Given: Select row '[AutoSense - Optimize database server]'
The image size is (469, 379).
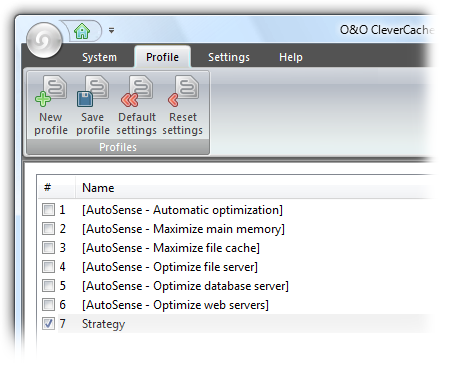Looking at the screenshot, I should tap(185, 286).
